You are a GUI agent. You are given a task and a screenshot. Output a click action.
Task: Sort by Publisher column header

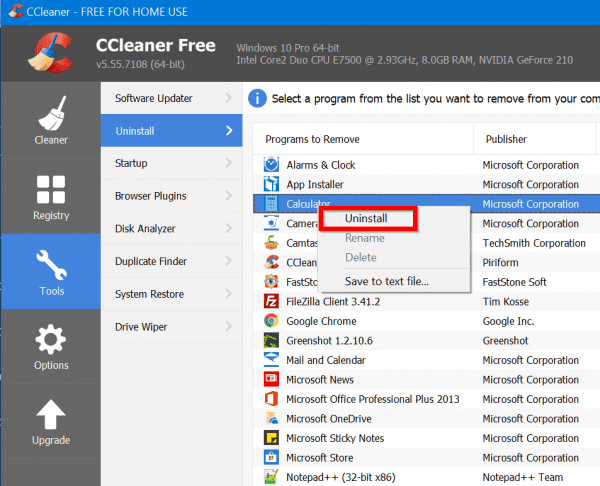point(506,139)
